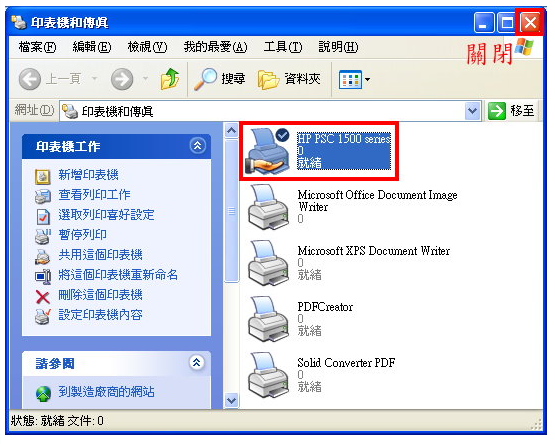Open the Search (搜尋) magnifier tool

[x=220, y=79]
